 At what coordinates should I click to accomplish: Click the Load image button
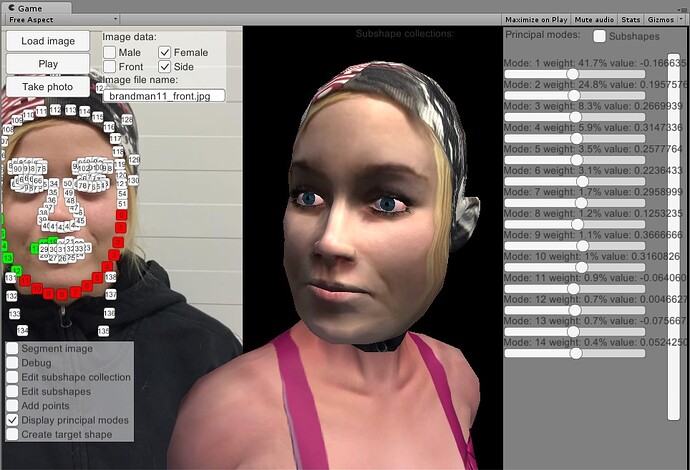(x=48, y=41)
